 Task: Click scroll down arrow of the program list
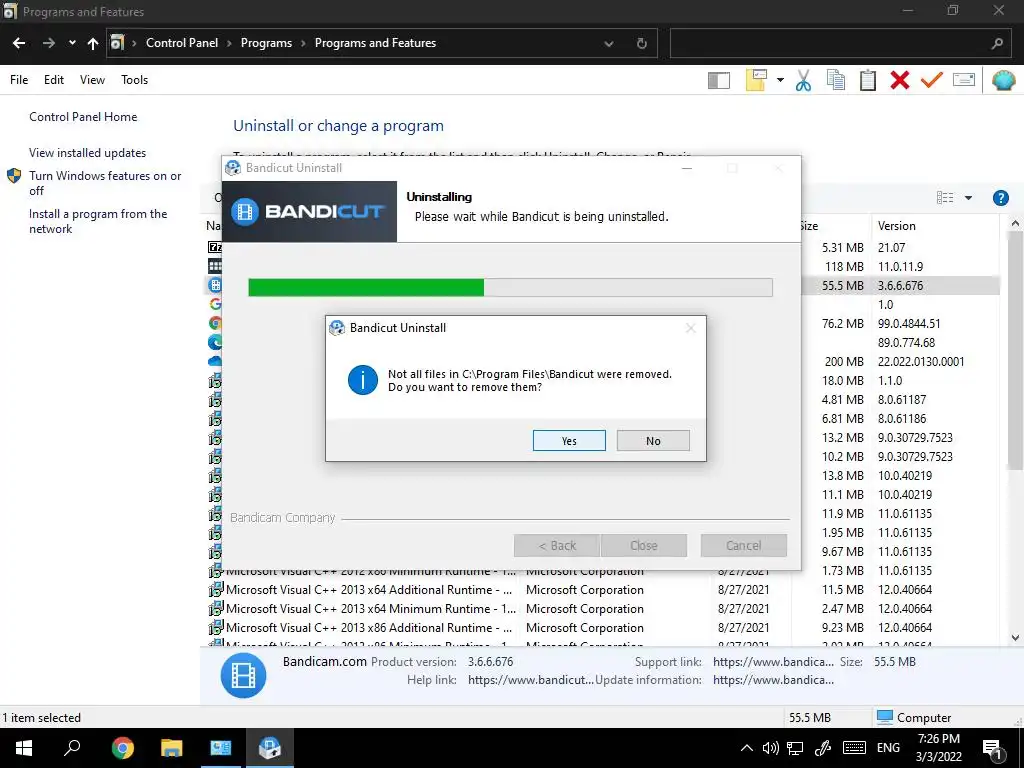pos(1015,638)
